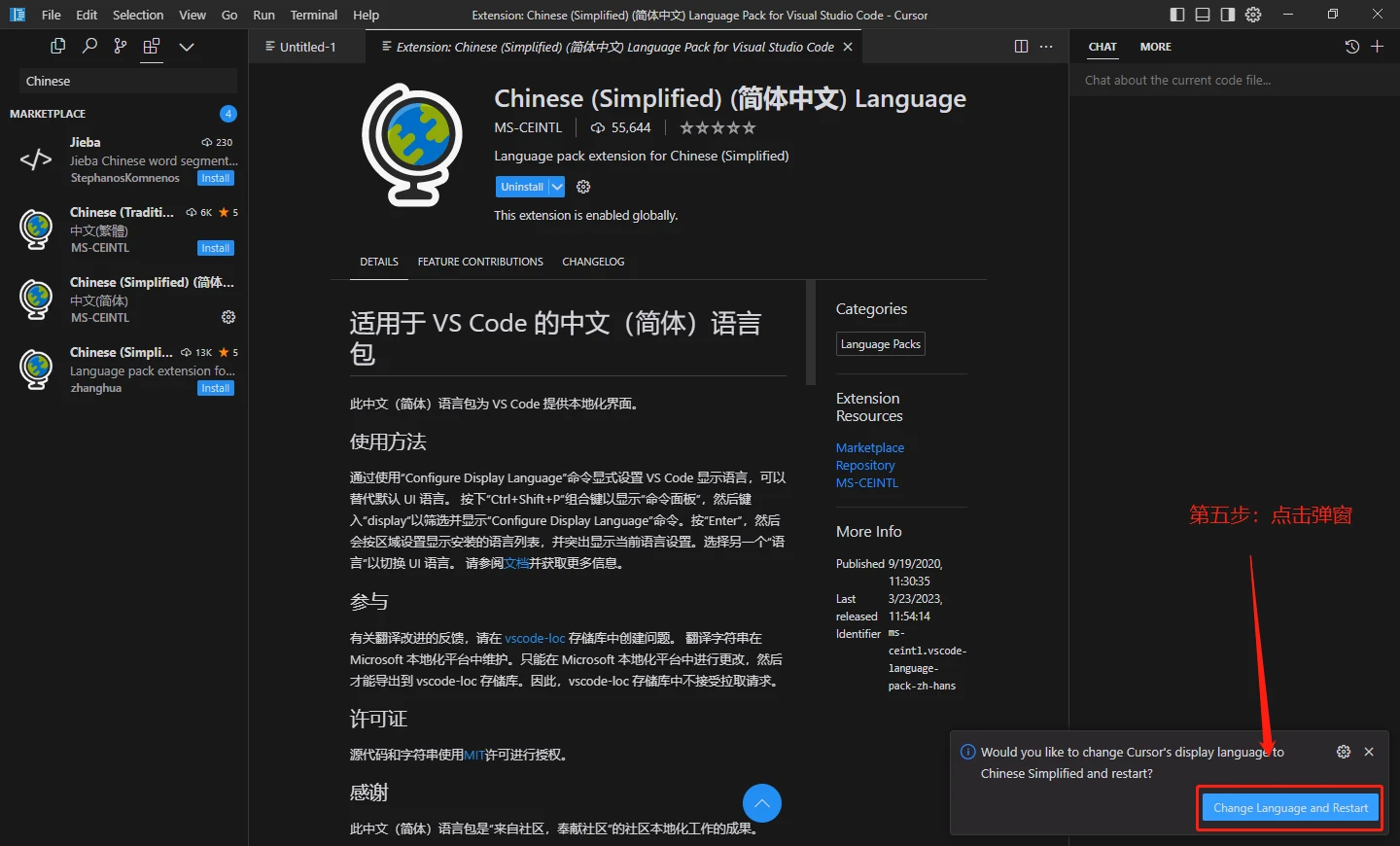Open the Go menu

(229, 15)
